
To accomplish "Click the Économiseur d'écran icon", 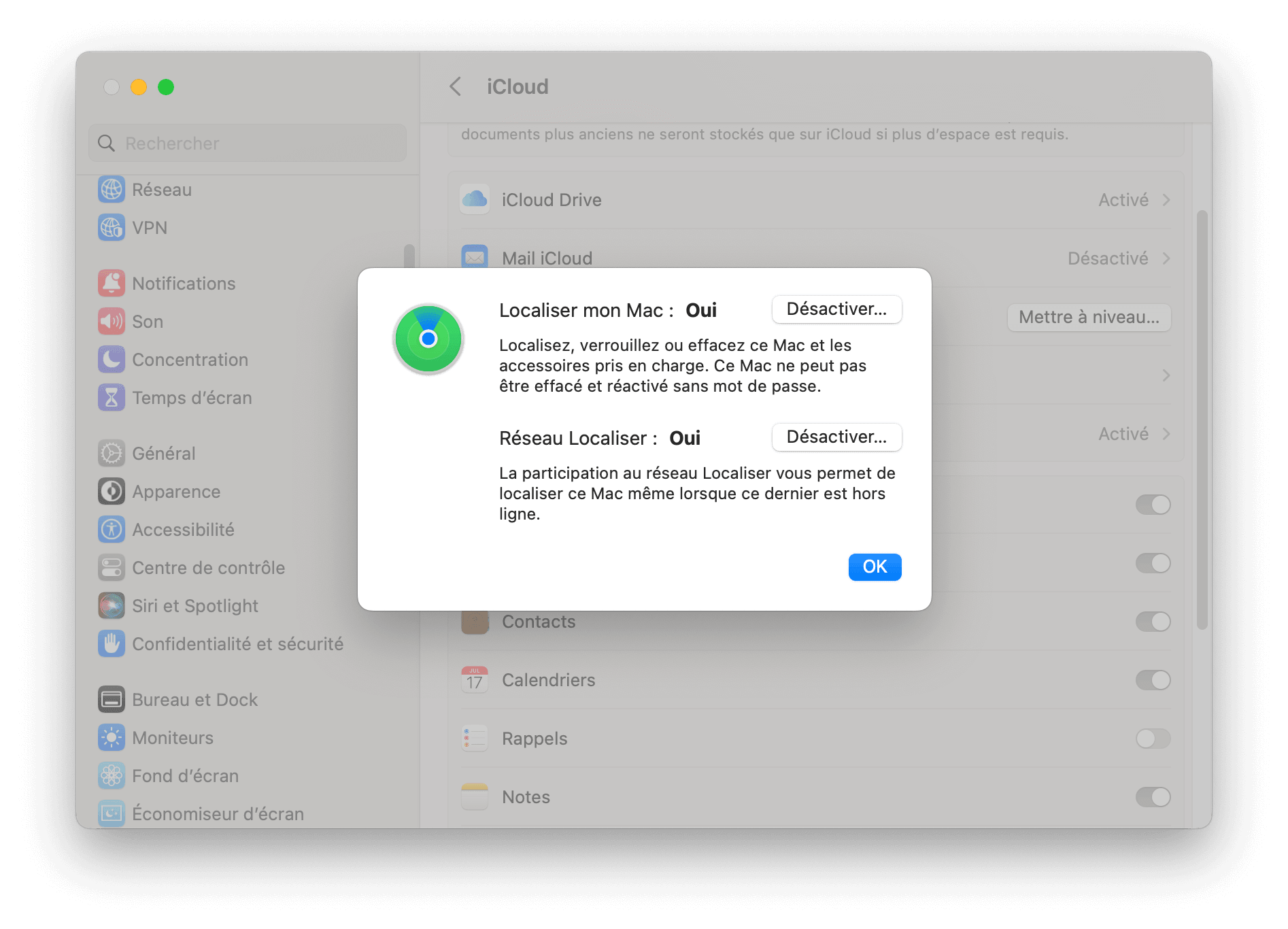I will (112, 813).
